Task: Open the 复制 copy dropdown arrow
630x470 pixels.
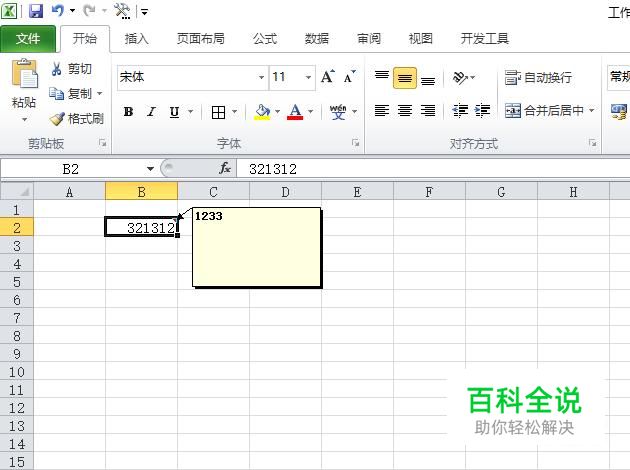Action: click(99, 94)
